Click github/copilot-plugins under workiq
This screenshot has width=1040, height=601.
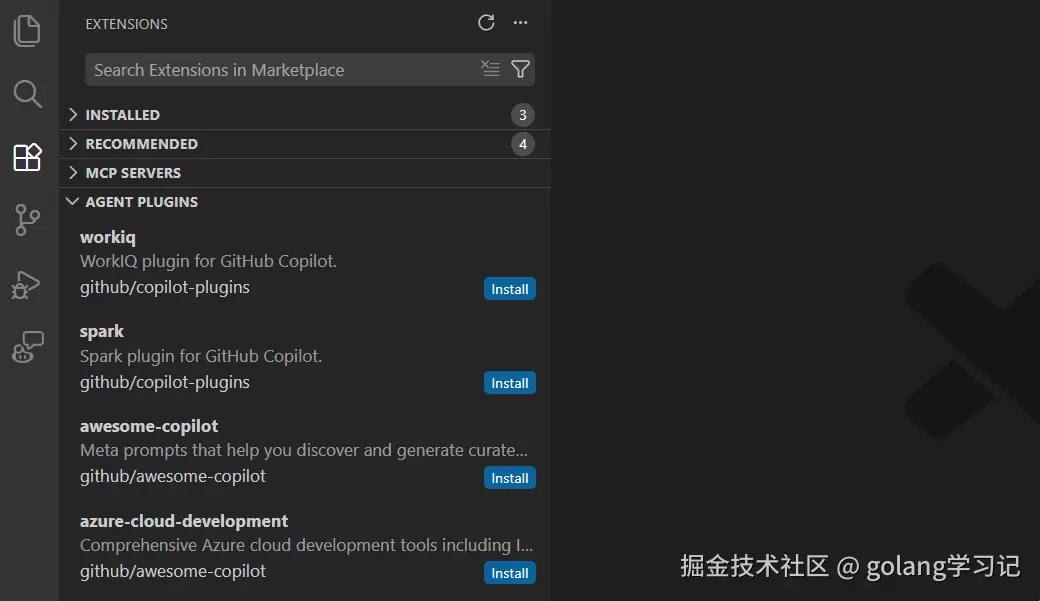coord(164,288)
